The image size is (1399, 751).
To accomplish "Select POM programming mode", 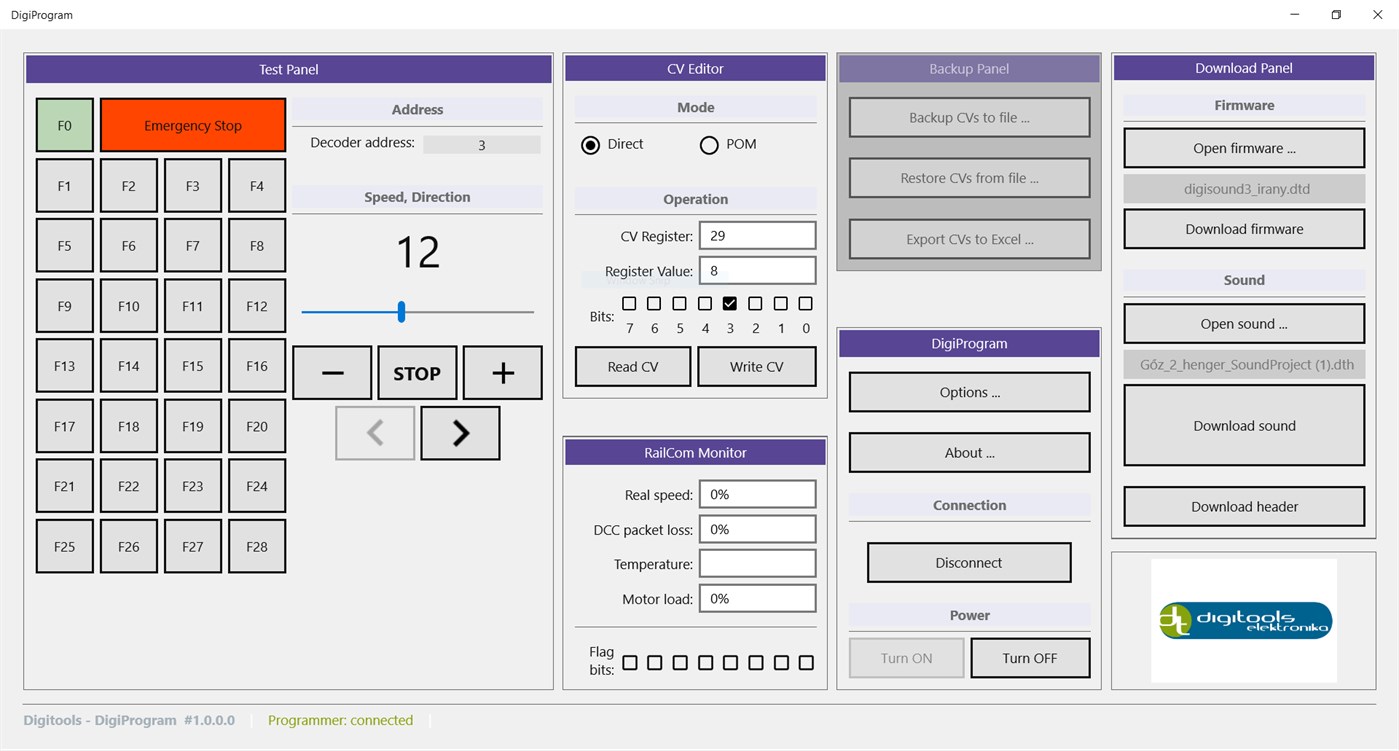I will 709,144.
